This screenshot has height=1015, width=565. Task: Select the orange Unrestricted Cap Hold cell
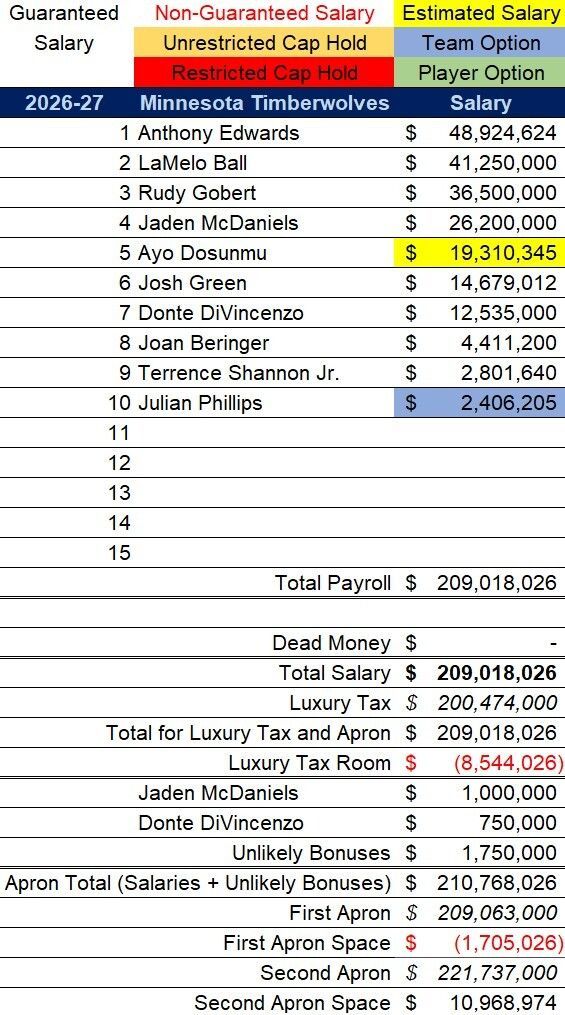point(264,43)
